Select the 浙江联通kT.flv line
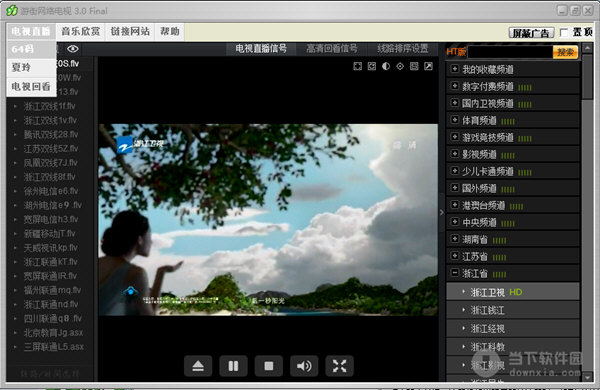The image size is (600, 390). (x=50, y=262)
